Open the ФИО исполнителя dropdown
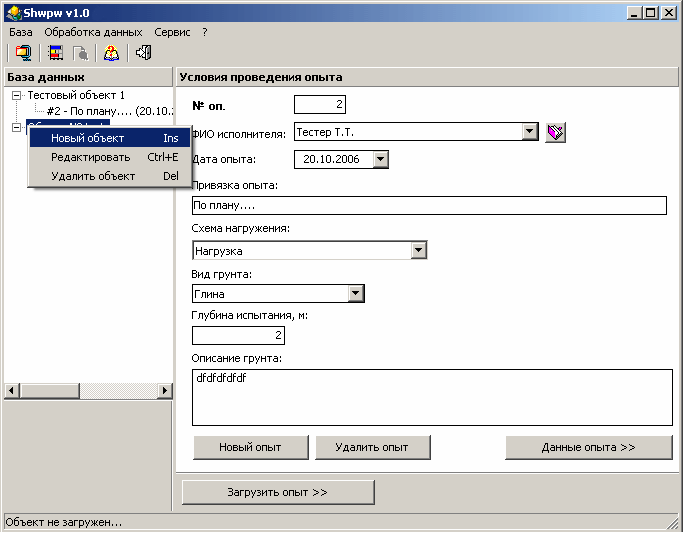This screenshot has width=683, height=533. (x=530, y=132)
